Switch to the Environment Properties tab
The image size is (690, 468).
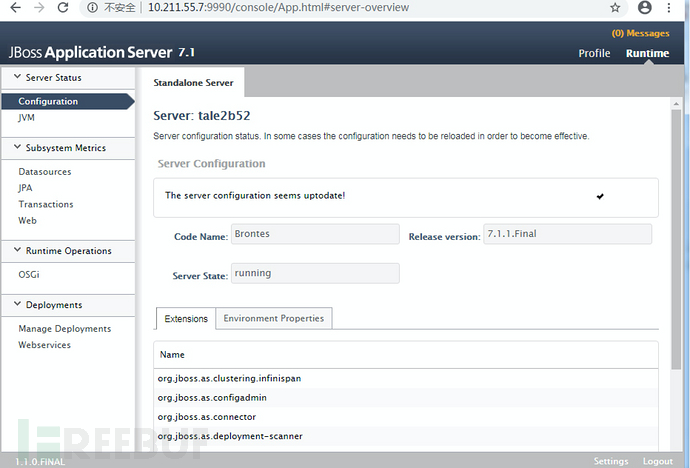coord(273,318)
